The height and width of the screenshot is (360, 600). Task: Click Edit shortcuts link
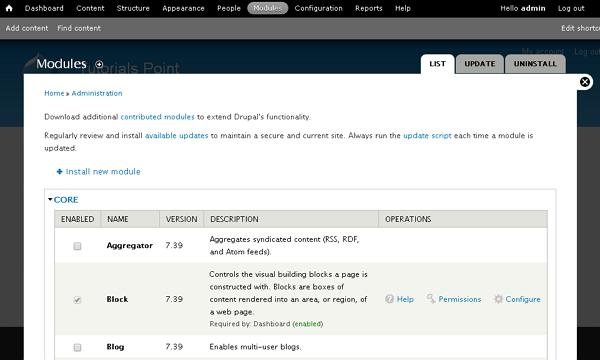(x=580, y=28)
